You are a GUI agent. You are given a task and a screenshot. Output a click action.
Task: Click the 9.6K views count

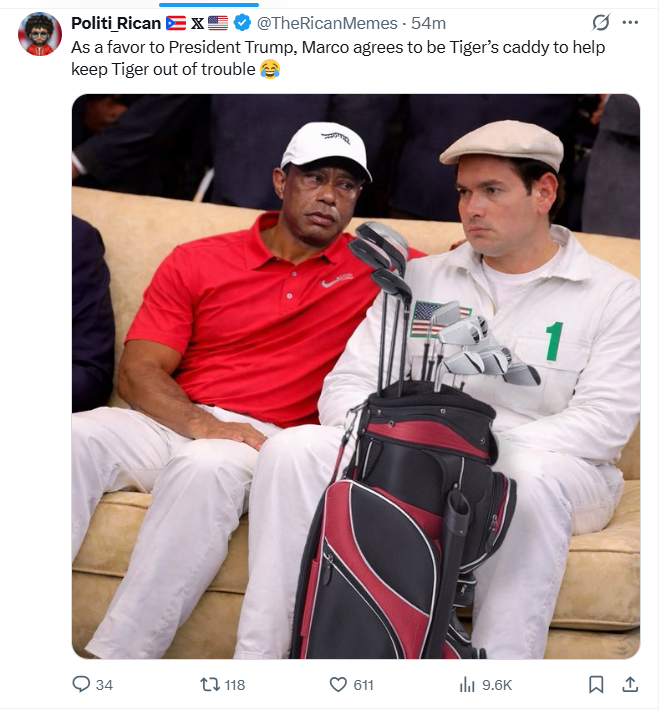(497, 685)
